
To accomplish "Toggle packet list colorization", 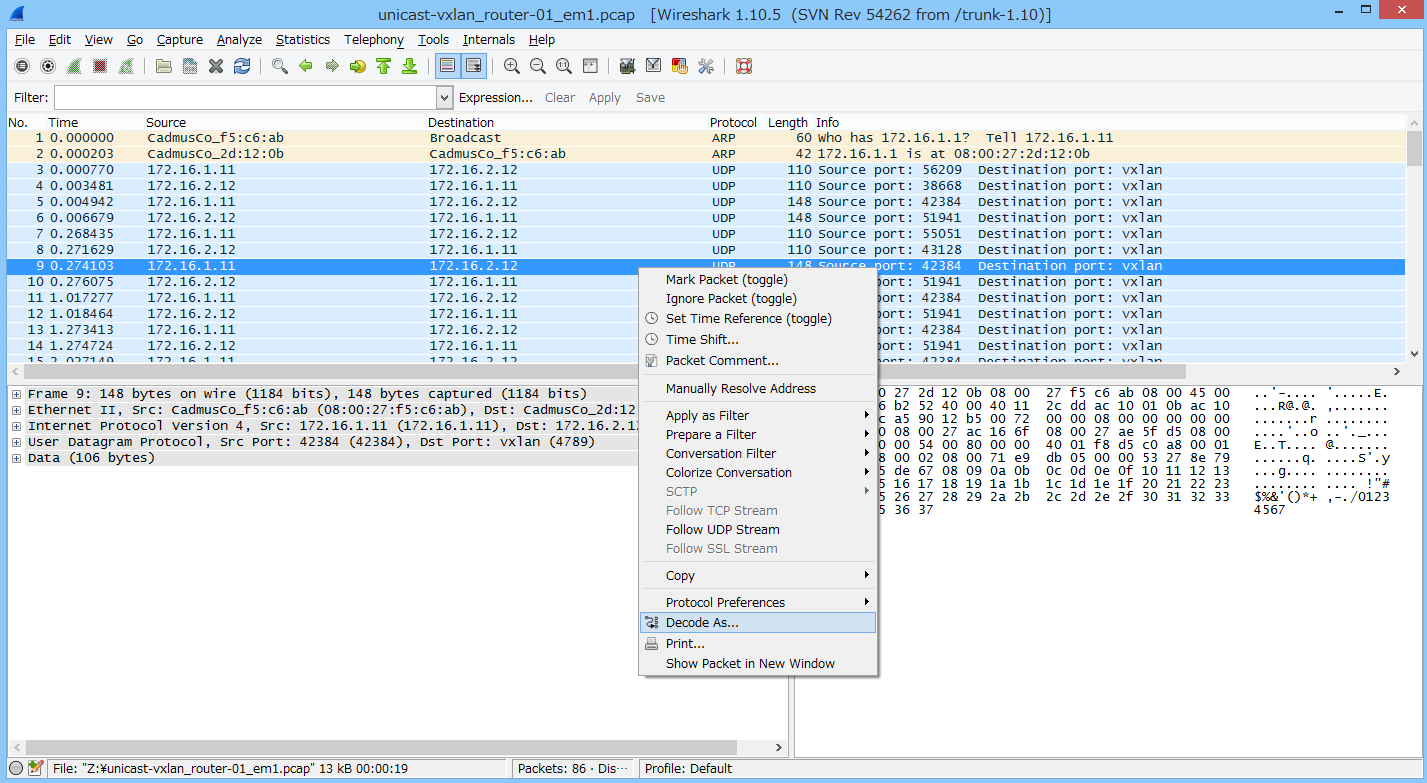I will coord(448,66).
